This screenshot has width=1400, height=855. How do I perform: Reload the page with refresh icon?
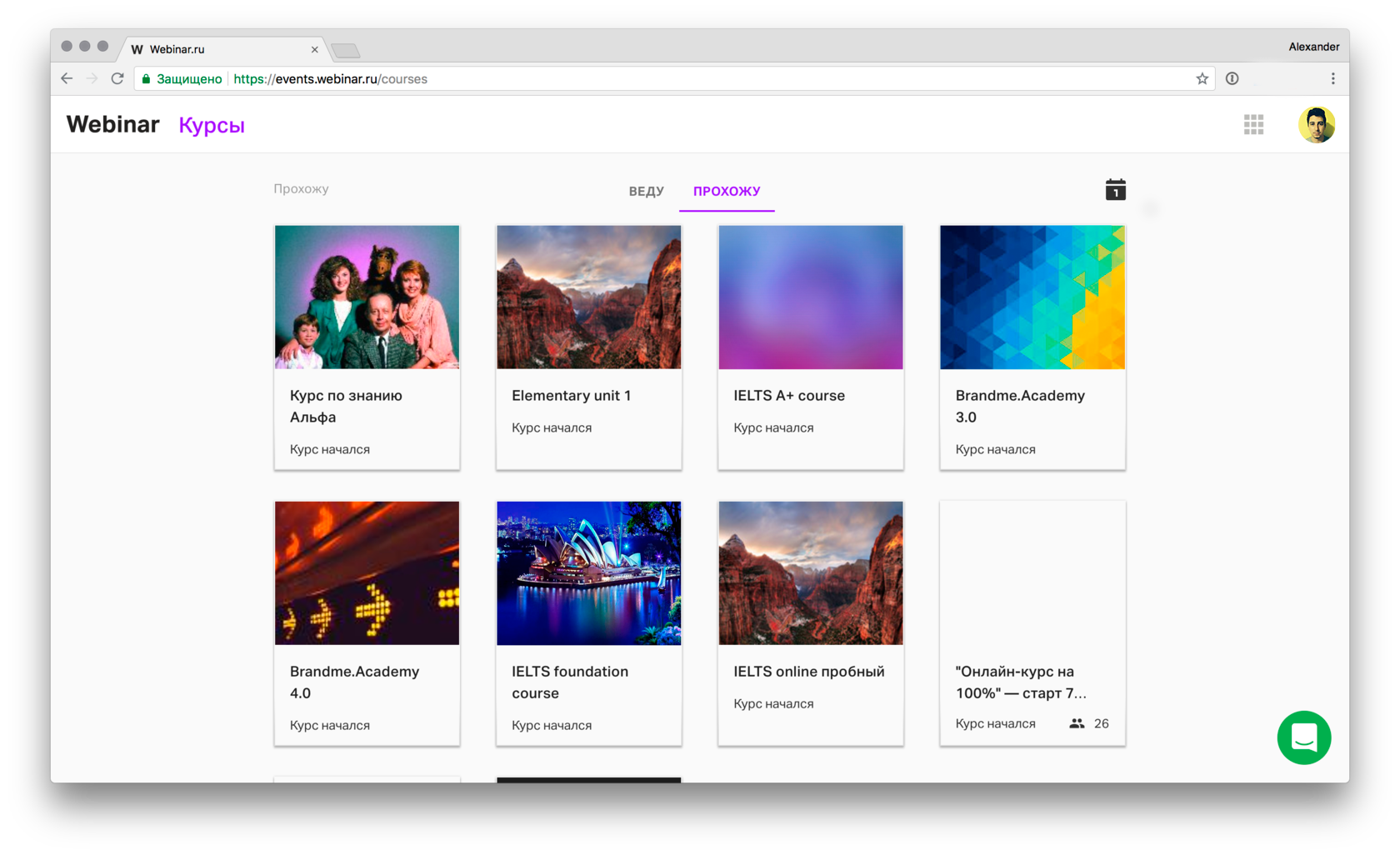(117, 78)
